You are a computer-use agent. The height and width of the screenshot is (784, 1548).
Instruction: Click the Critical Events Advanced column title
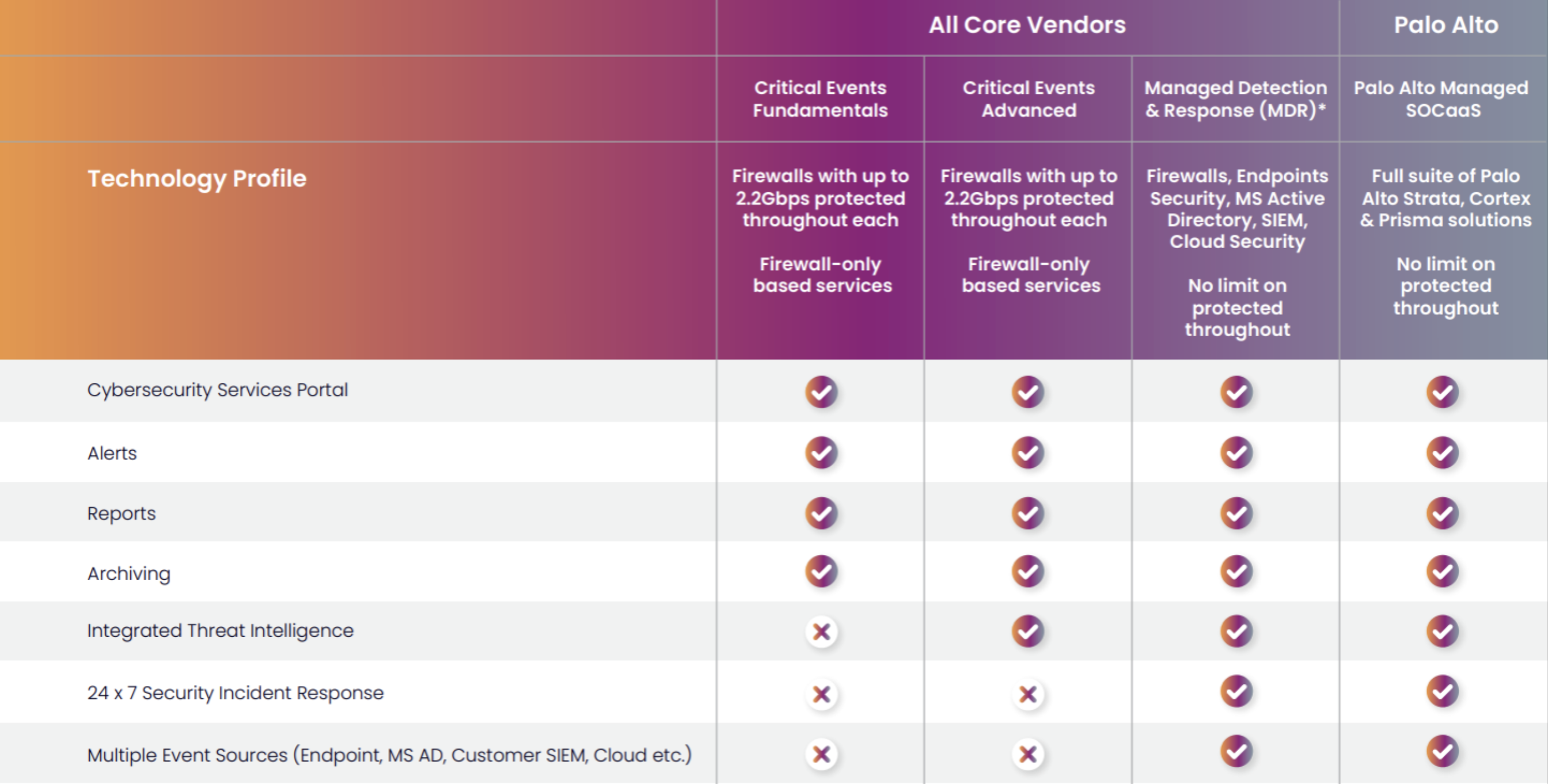click(x=1028, y=99)
